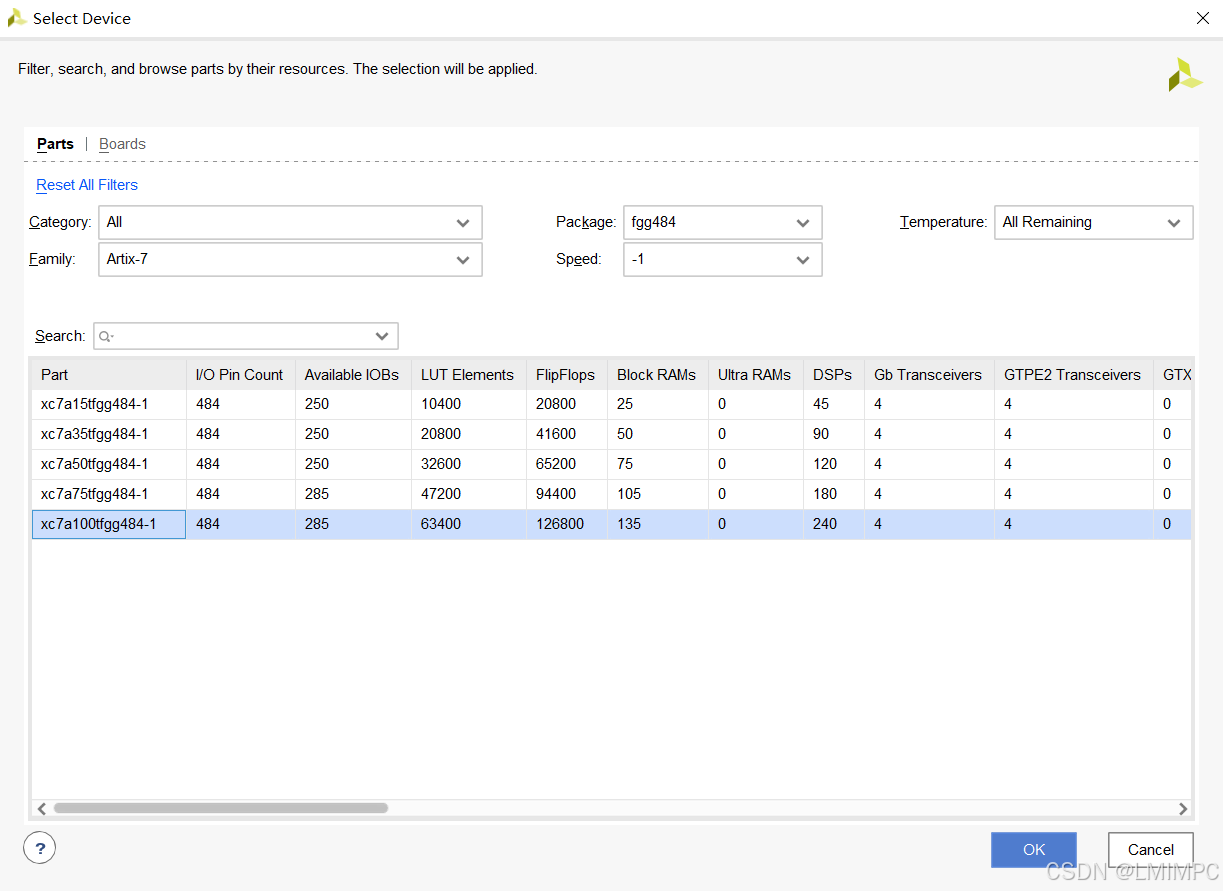The width and height of the screenshot is (1223, 891).
Task: Sort by GTPE2 Transceivers column header
Action: tap(1072, 375)
